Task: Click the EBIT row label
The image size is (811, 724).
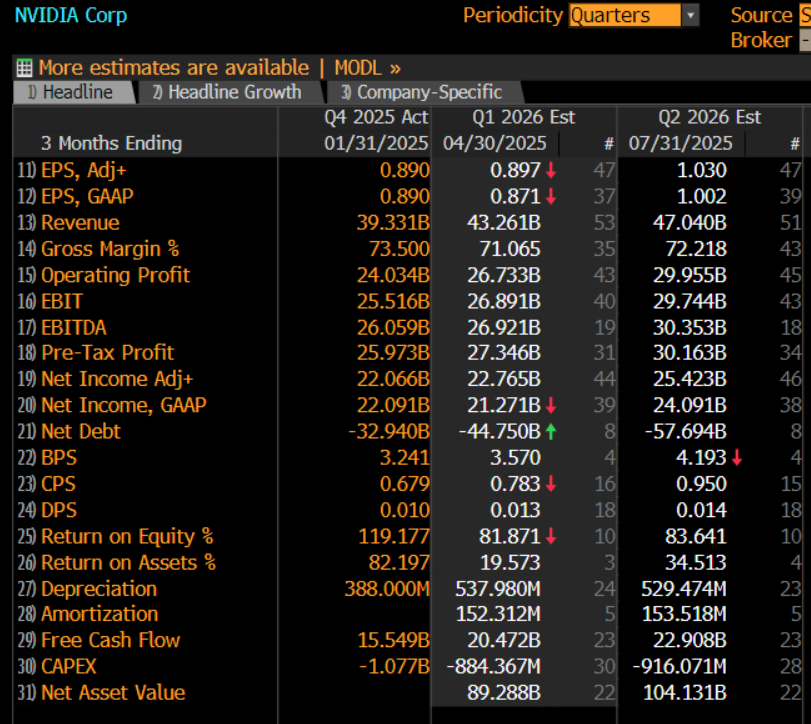Action: [x=62, y=301]
